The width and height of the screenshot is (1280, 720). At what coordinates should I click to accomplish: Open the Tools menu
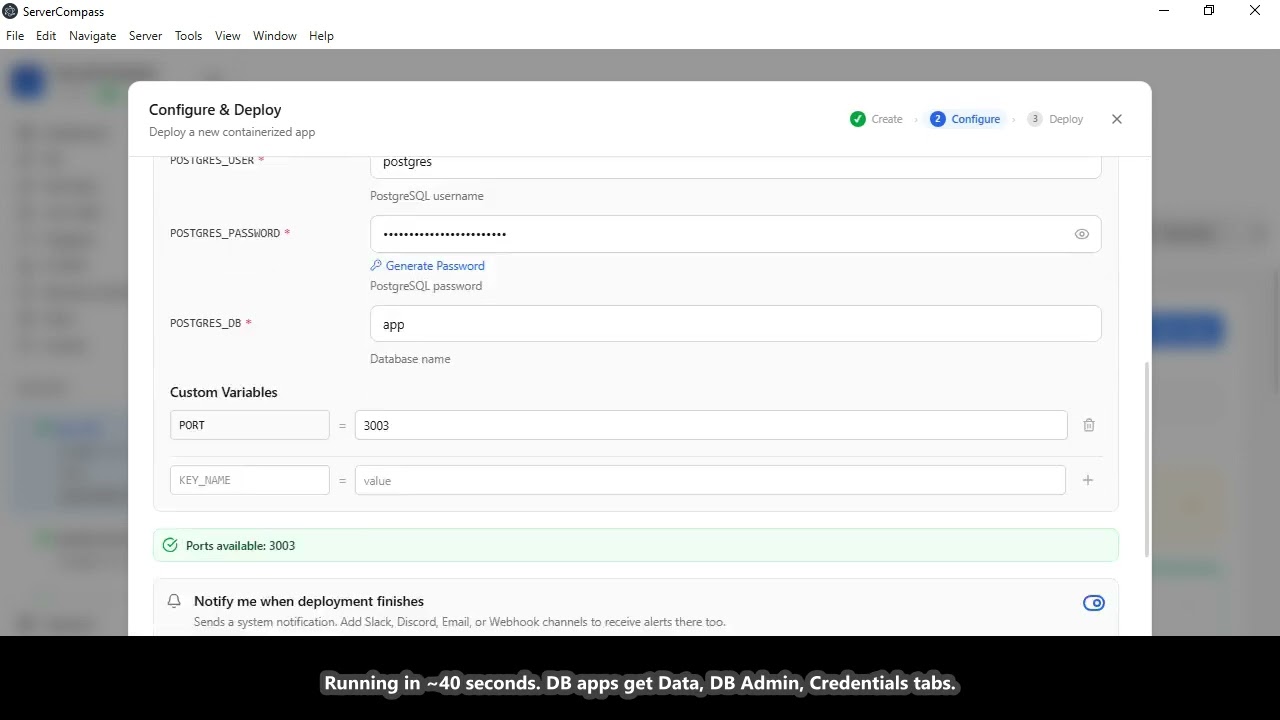click(x=188, y=35)
